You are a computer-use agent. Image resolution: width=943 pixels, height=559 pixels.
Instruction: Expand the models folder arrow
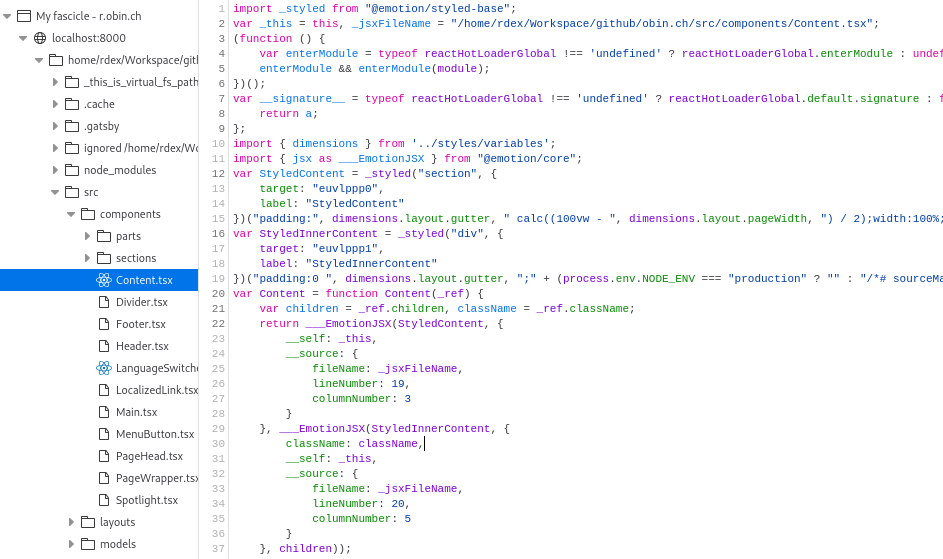(x=71, y=544)
